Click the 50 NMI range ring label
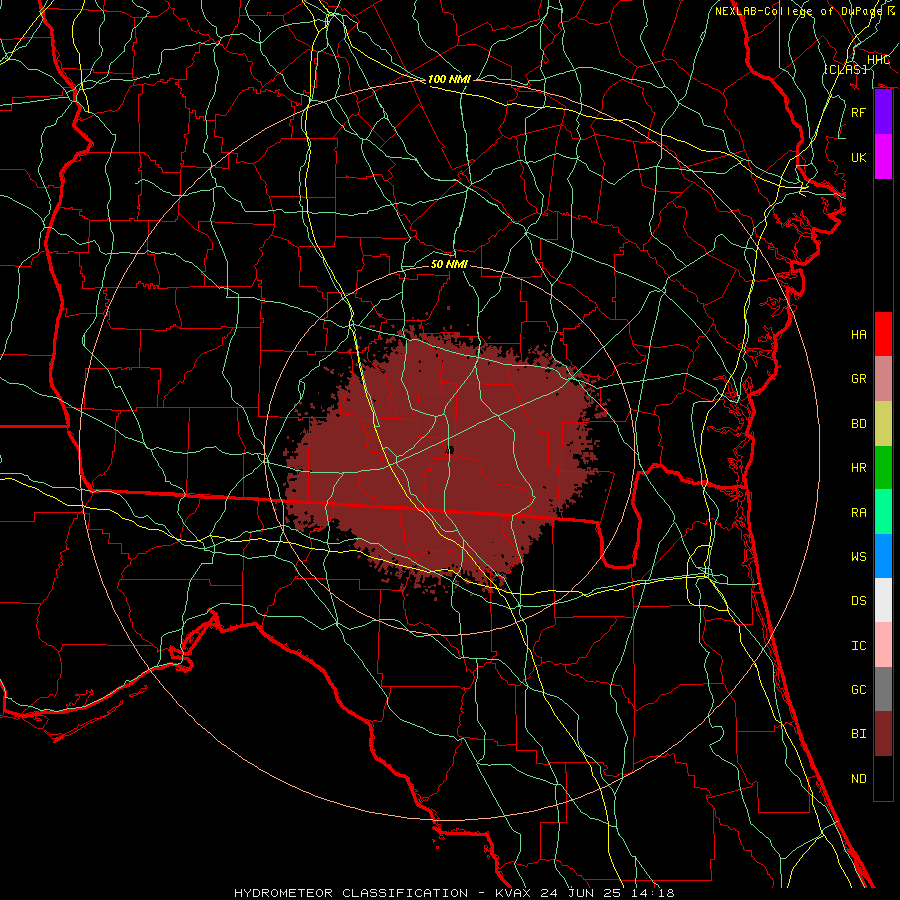 tap(449, 264)
